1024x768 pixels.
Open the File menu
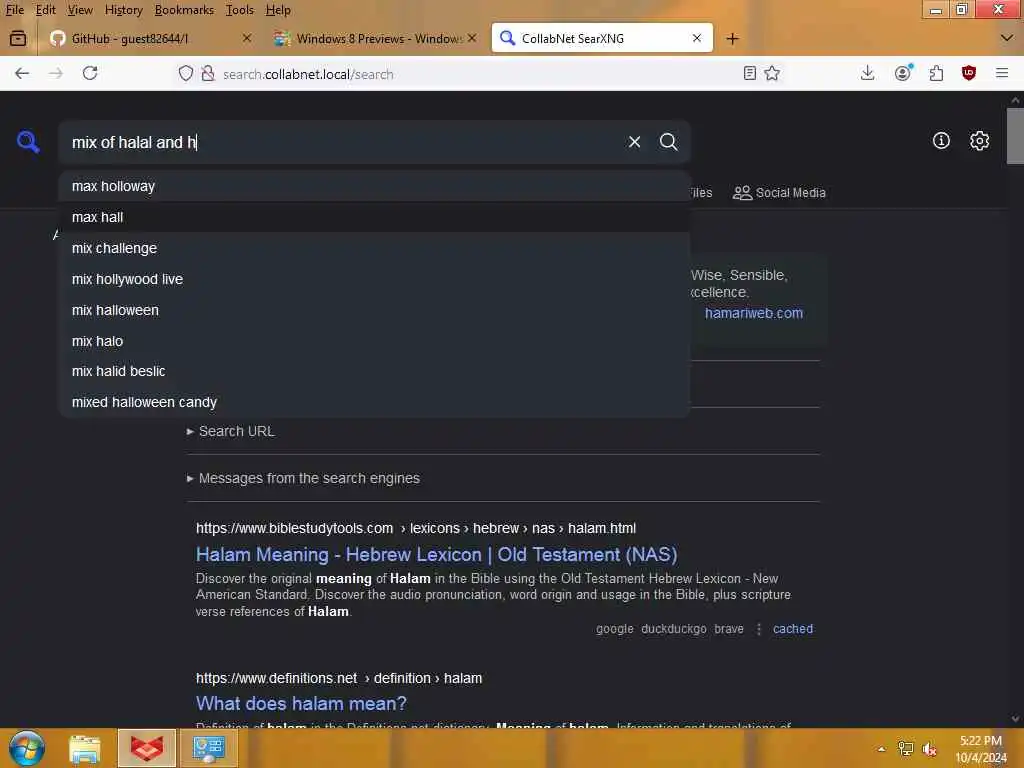[x=14, y=10]
